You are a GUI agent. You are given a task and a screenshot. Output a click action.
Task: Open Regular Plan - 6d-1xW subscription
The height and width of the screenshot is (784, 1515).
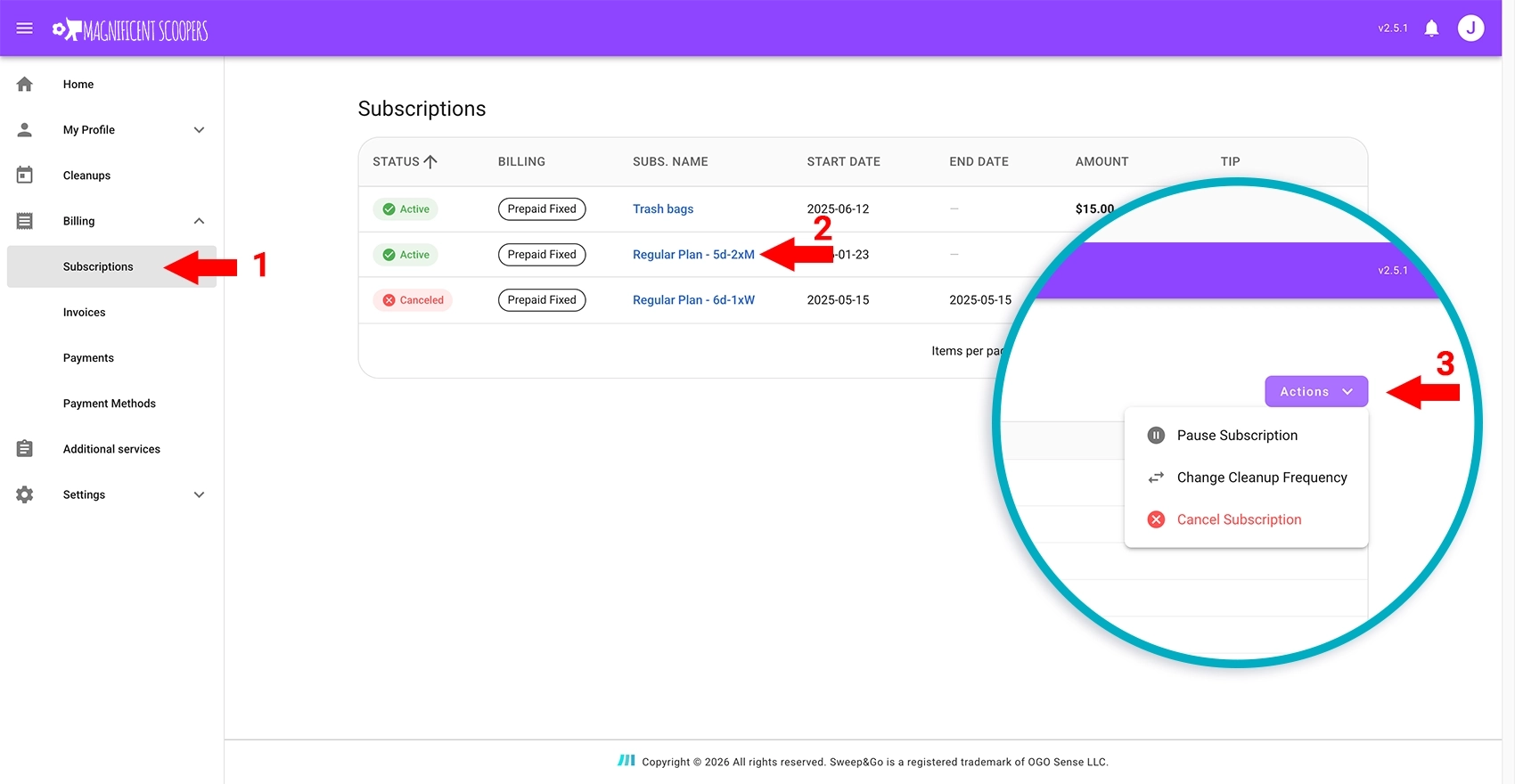693,300
